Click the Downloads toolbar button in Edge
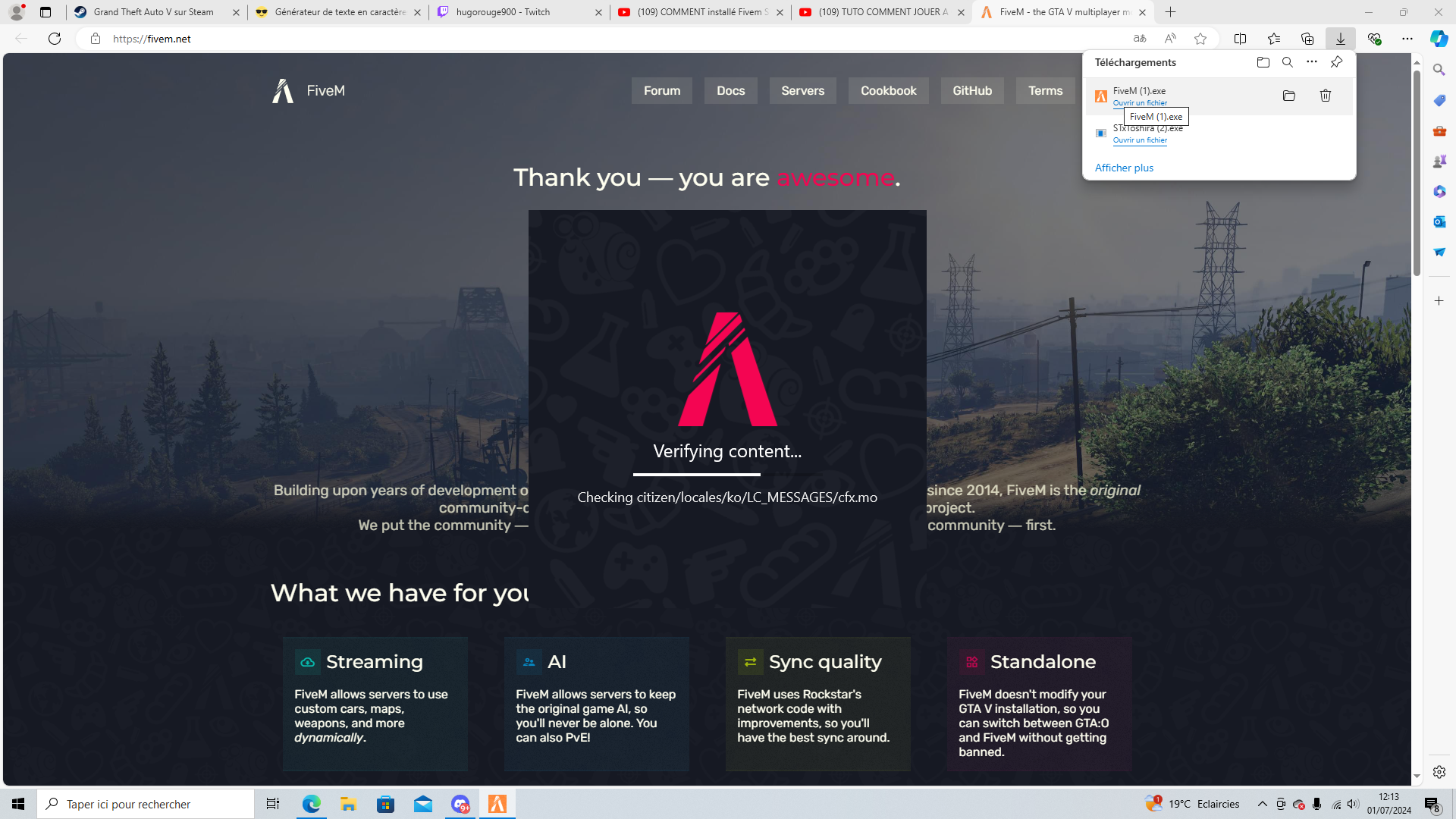Viewport: 1456px width, 819px height. 1340,39
